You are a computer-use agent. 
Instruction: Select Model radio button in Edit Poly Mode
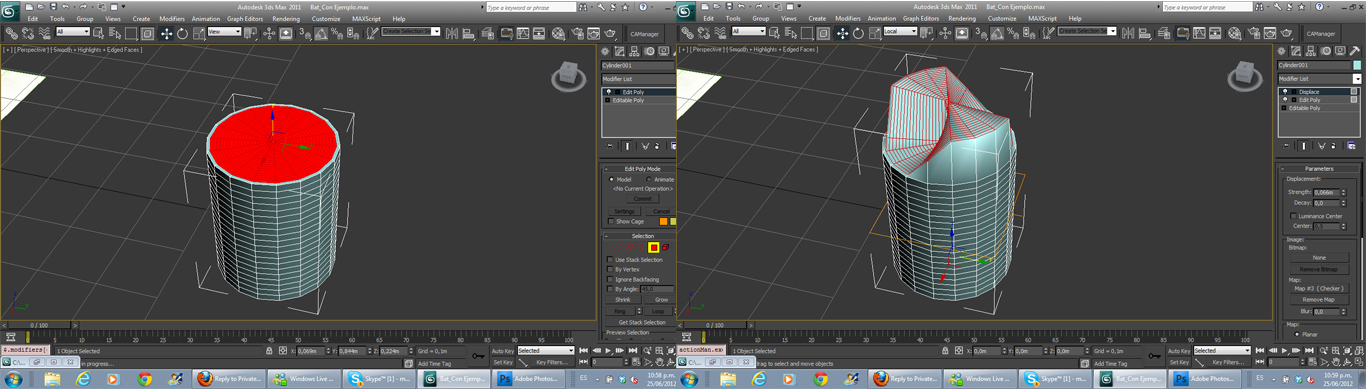coord(612,179)
